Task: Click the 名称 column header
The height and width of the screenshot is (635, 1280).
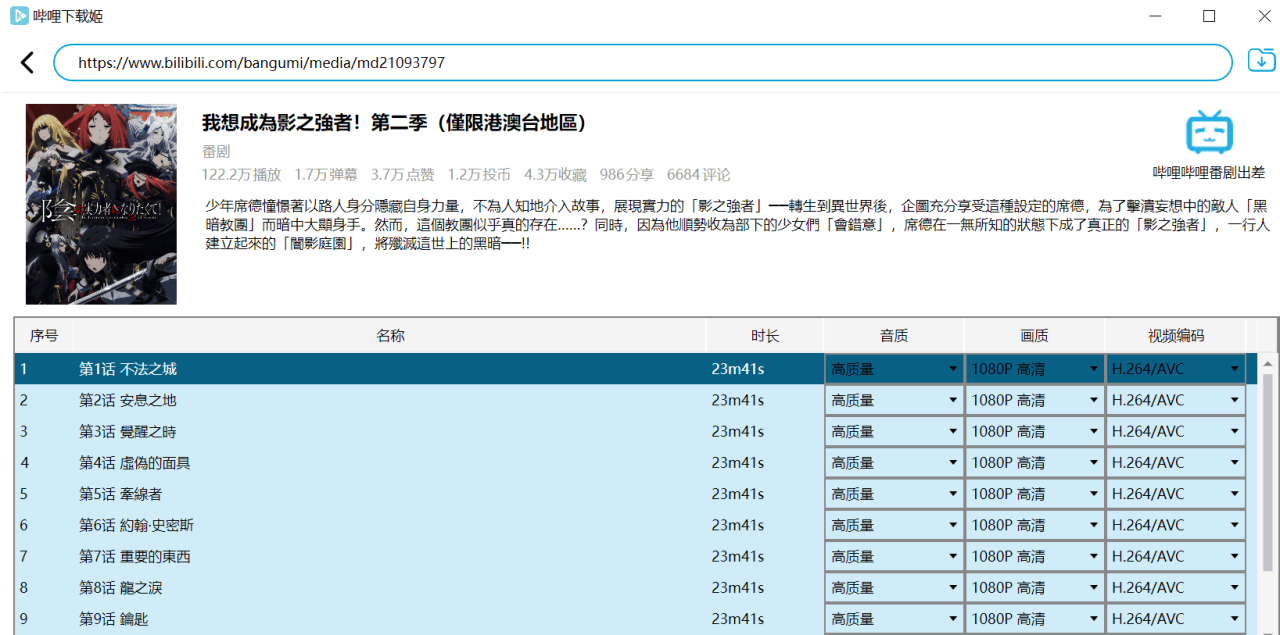Action: [x=390, y=336]
